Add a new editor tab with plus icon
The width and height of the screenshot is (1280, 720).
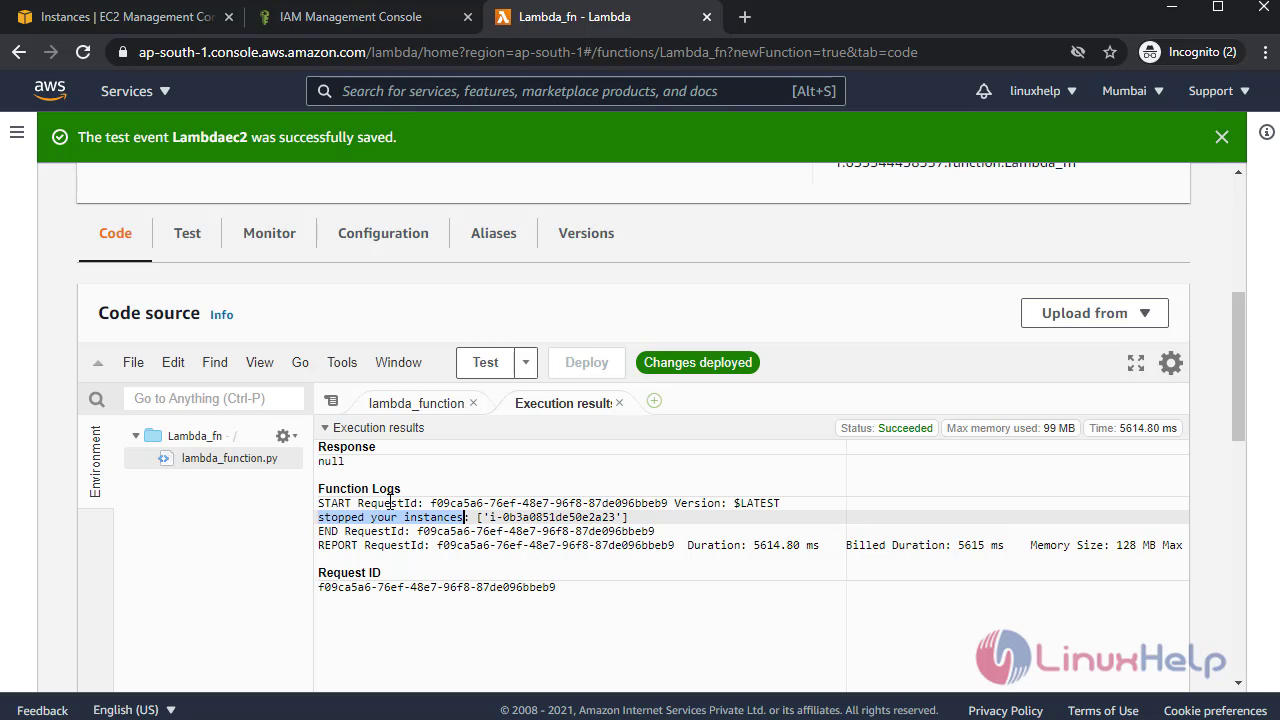(x=654, y=401)
